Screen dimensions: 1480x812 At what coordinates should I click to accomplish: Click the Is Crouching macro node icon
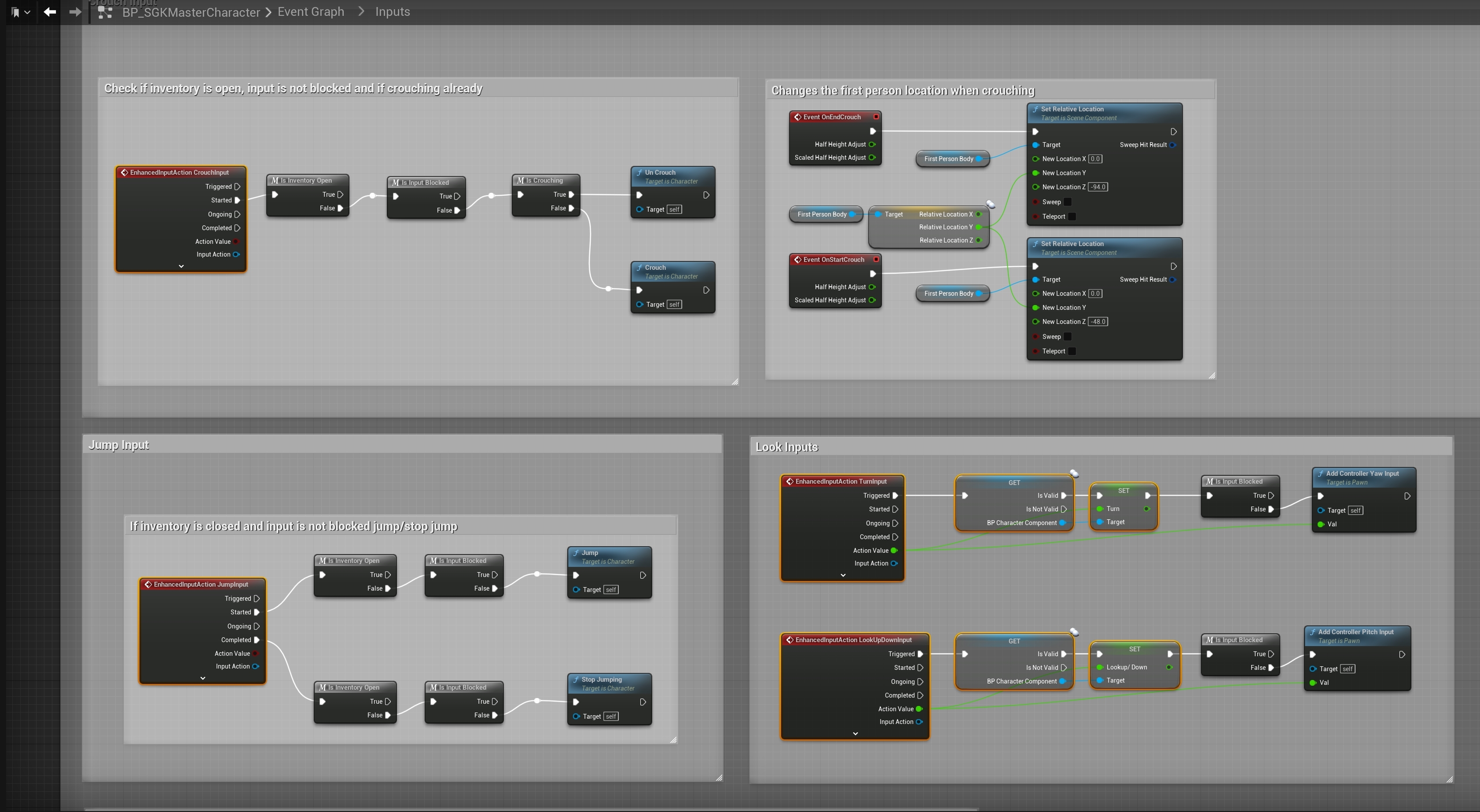520,180
